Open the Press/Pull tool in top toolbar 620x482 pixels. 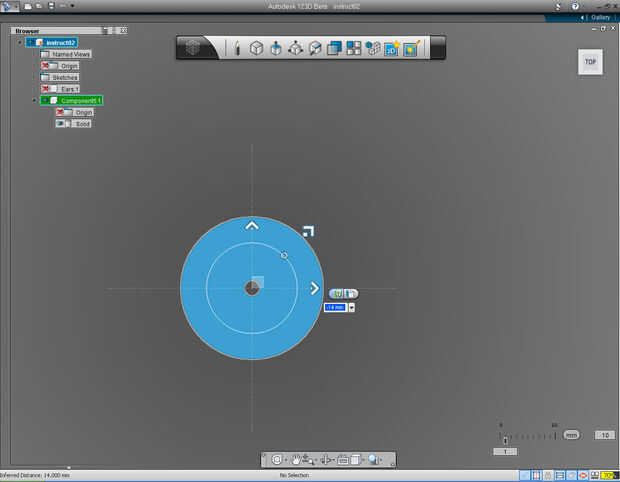(276, 49)
